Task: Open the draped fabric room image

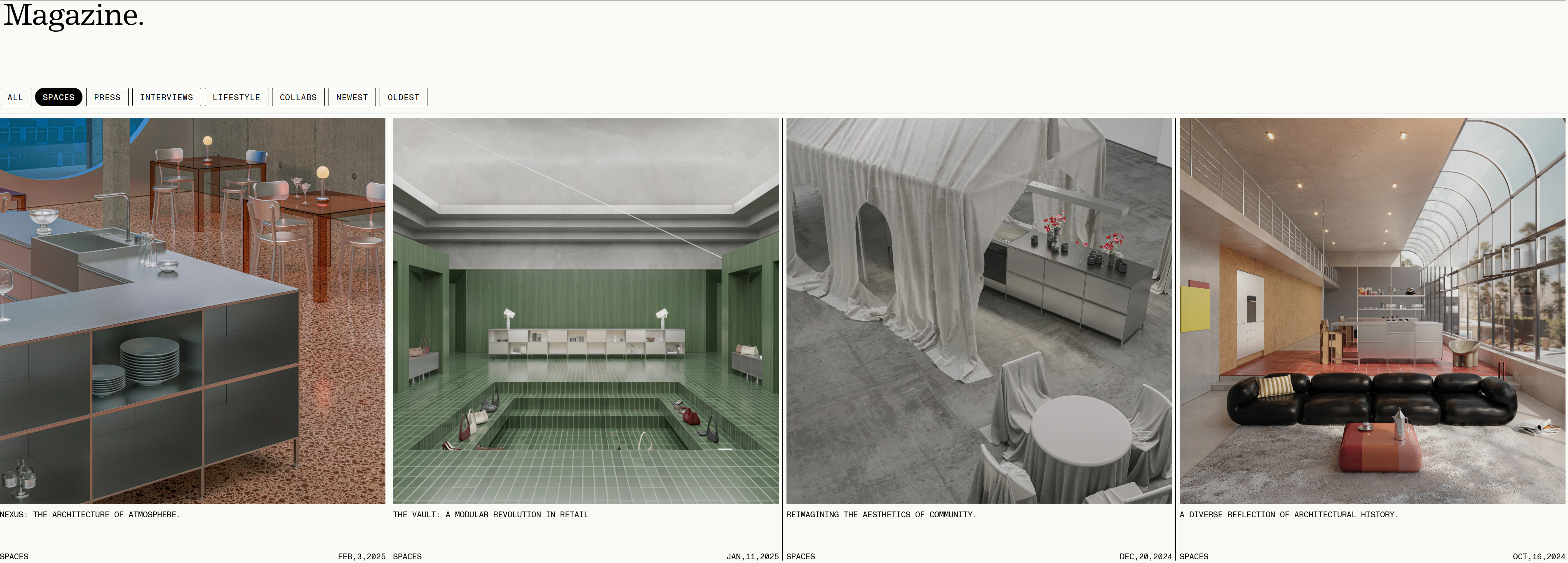Action: click(979, 310)
